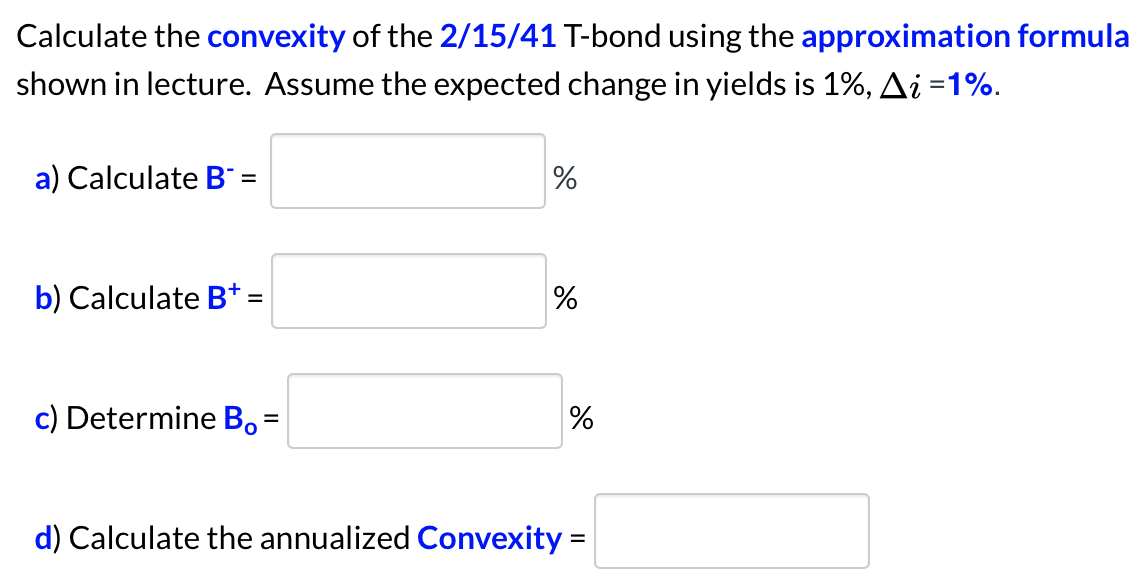Image resolution: width=1144 pixels, height=588 pixels.
Task: Open the approximation formula link
Action: (x=968, y=36)
